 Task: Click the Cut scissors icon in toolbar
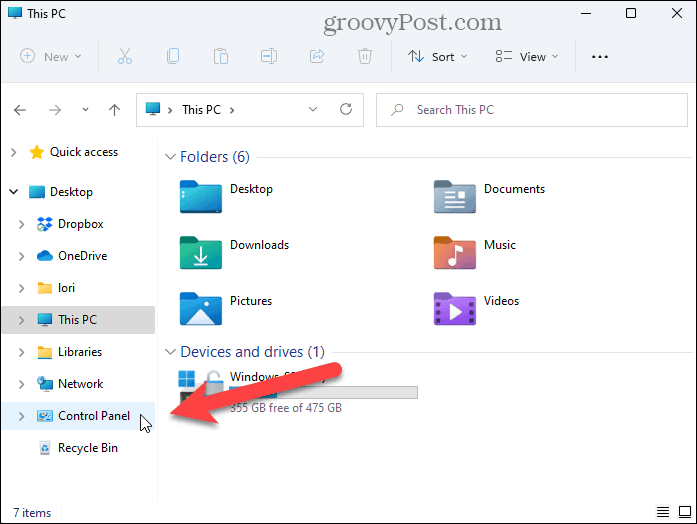point(125,56)
